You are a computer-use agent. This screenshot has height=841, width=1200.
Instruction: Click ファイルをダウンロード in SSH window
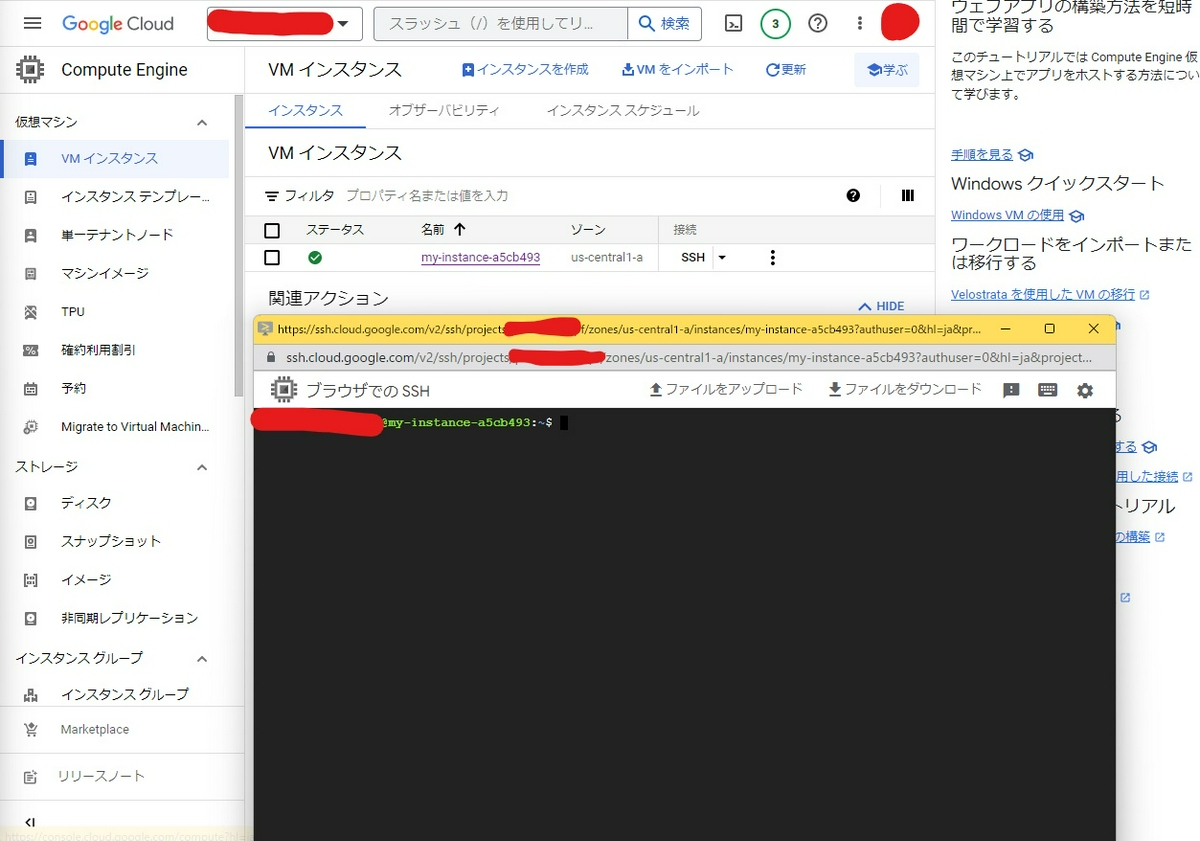[x=905, y=389]
